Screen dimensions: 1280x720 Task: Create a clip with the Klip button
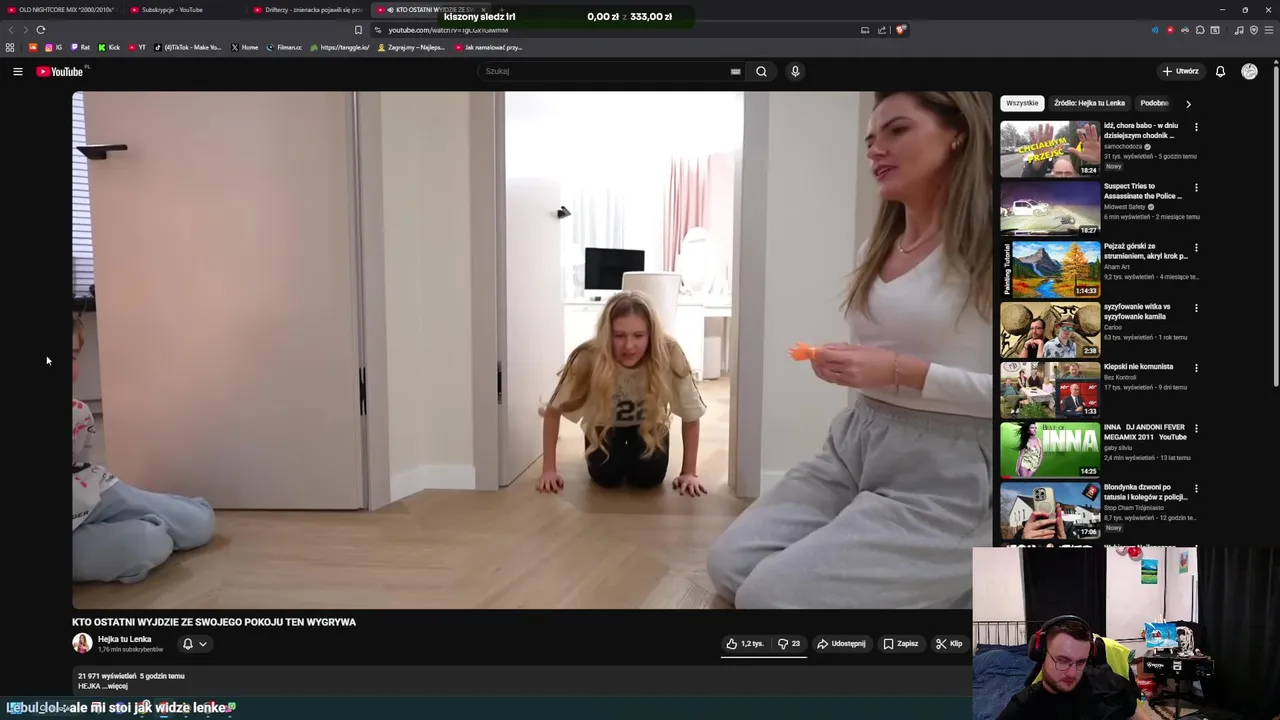tap(949, 644)
